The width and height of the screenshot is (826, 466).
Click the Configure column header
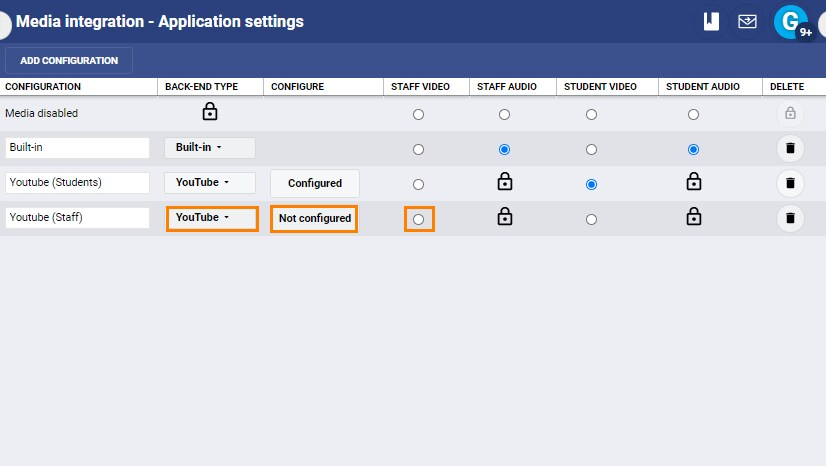297,86
